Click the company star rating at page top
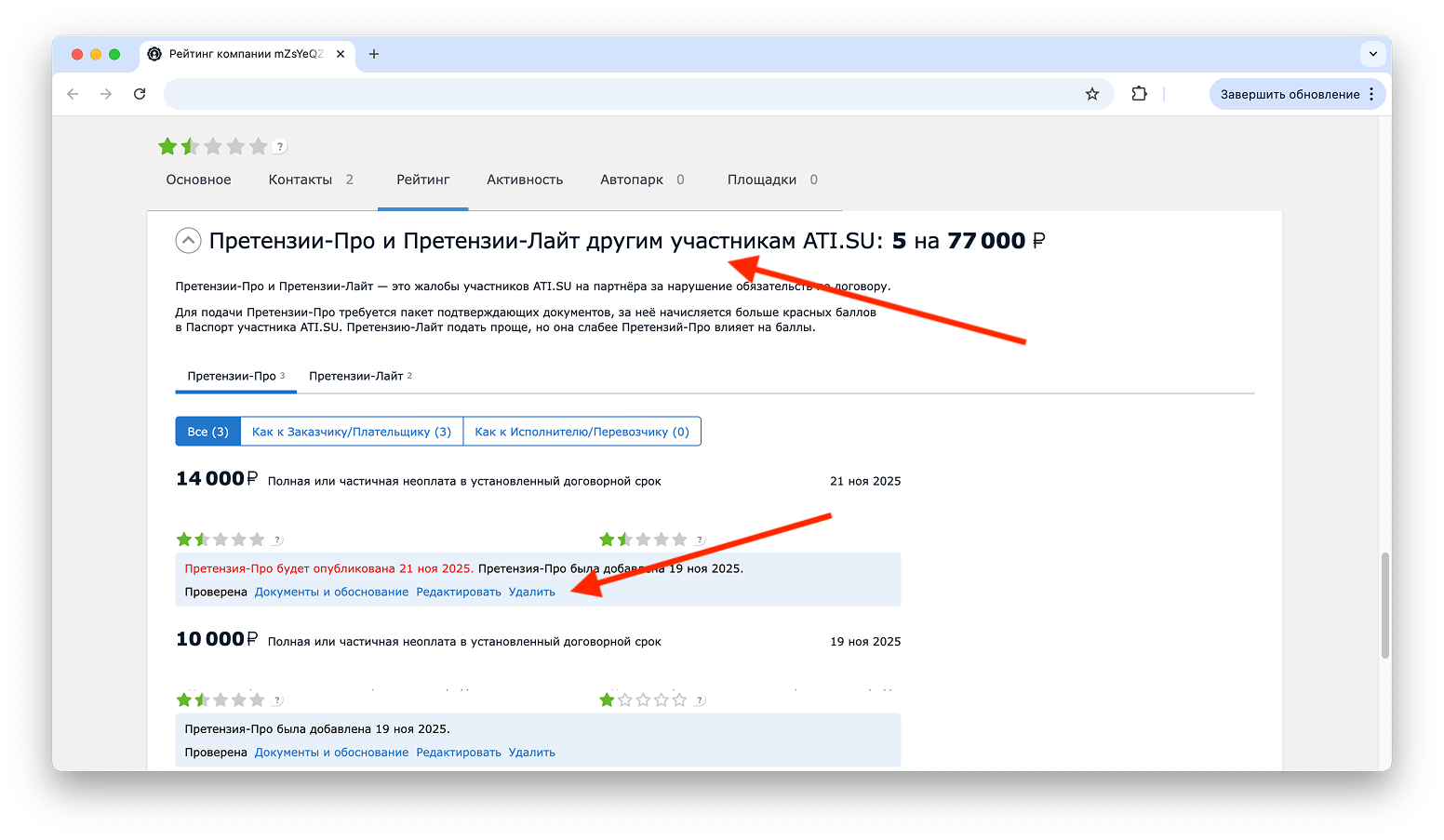The width and height of the screenshot is (1444, 840). tap(213, 146)
